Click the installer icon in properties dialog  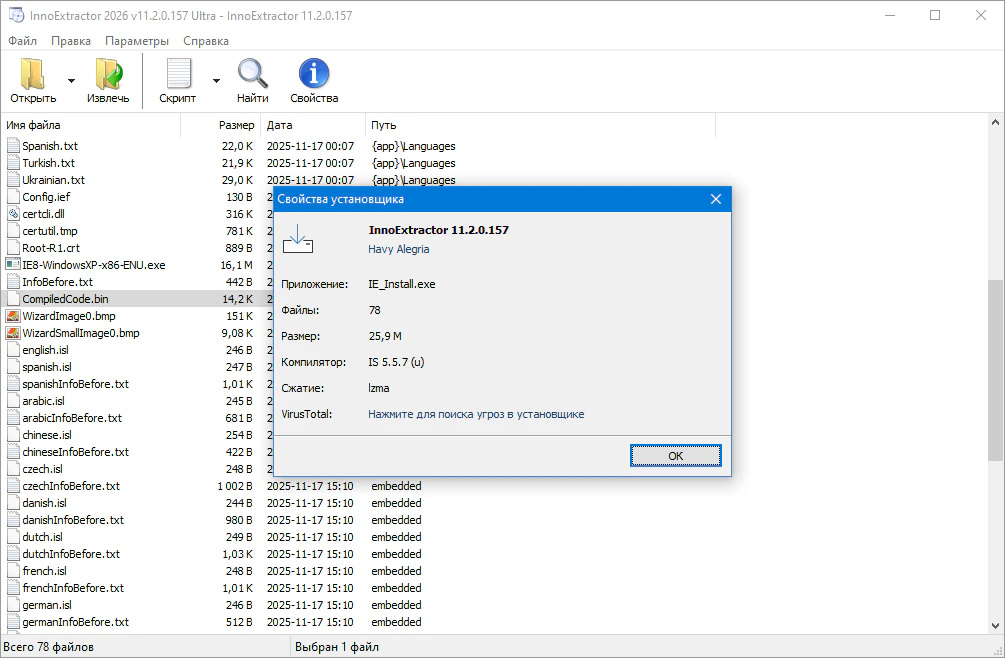[298, 239]
